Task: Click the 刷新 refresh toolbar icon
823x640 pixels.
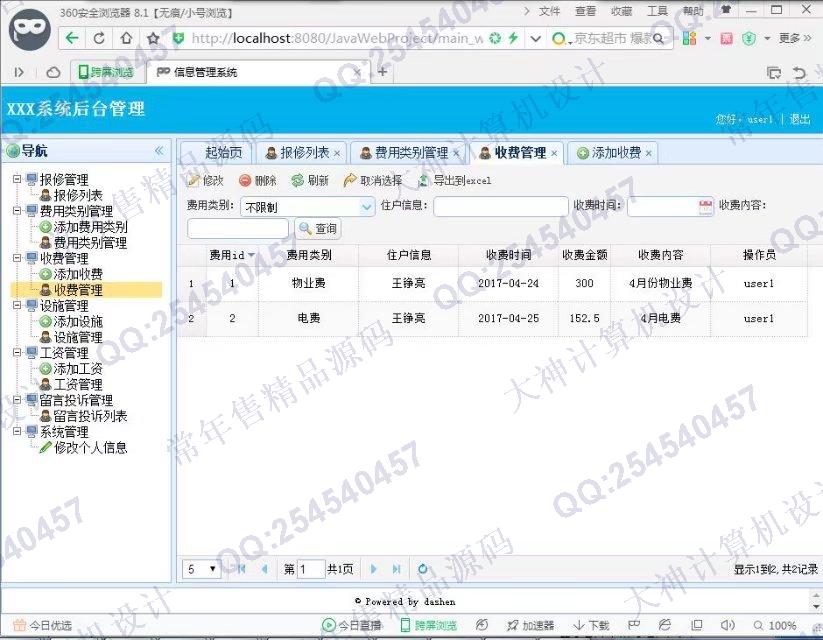Action: click(297, 181)
